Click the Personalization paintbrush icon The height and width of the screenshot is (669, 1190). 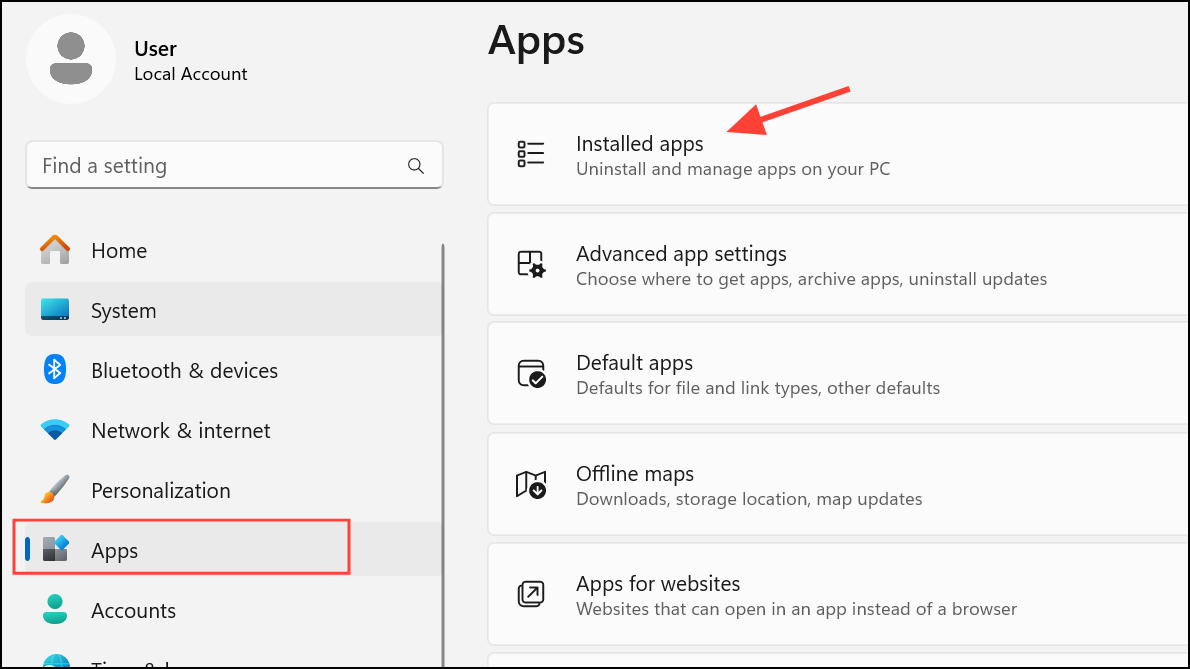[x=55, y=489]
